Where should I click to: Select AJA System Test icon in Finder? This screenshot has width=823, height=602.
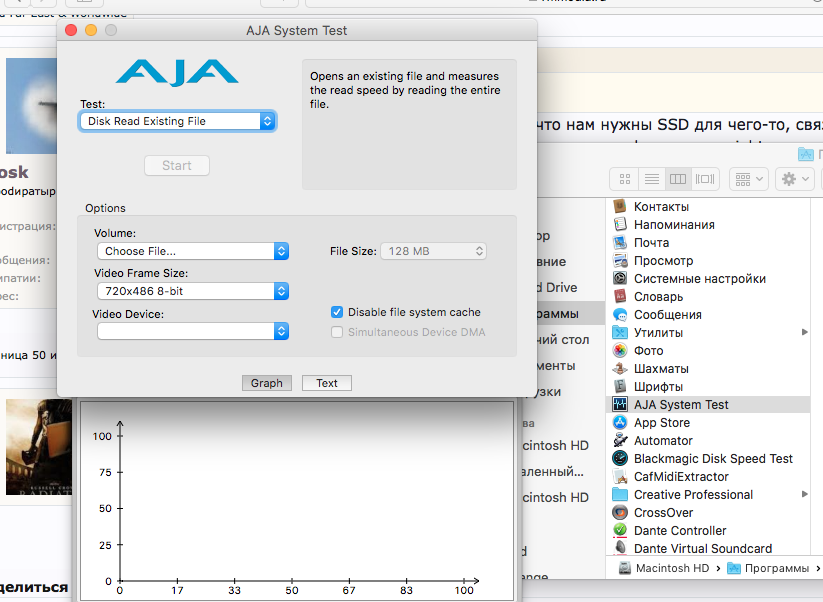point(620,404)
